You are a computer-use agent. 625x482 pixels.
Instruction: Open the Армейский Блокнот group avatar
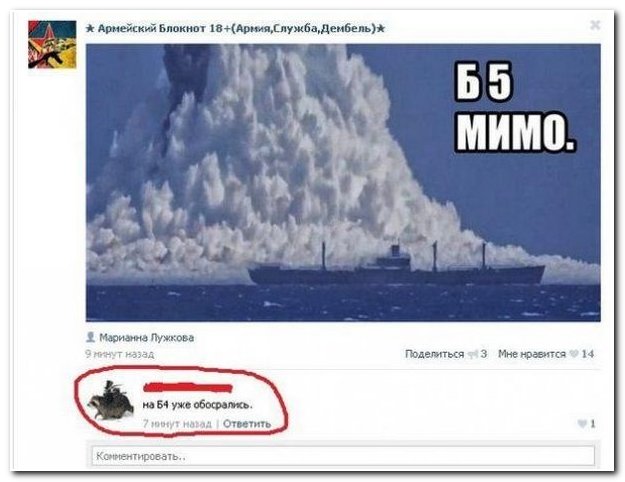click(52, 44)
